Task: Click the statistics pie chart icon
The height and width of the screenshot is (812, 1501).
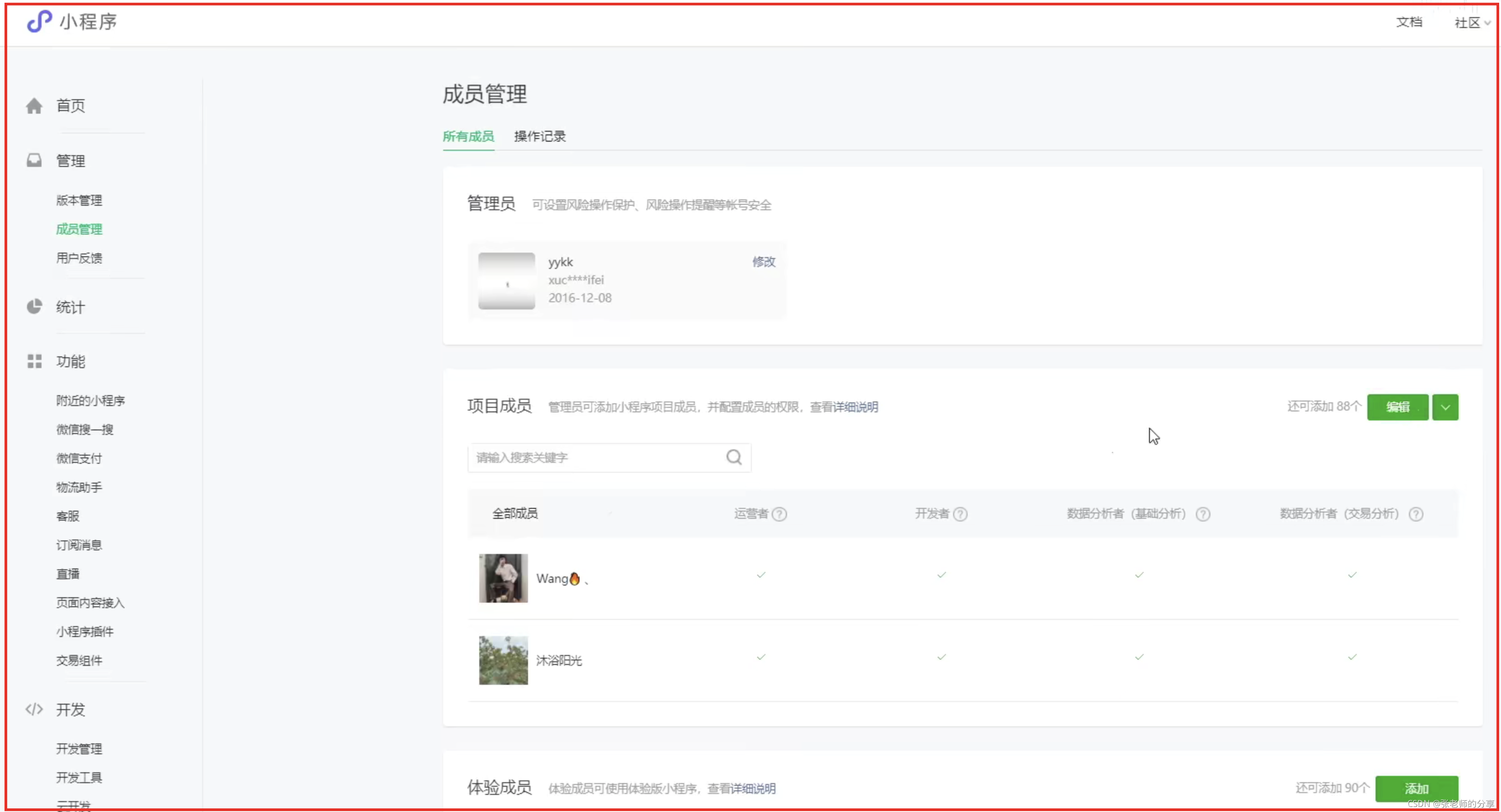Action: [x=34, y=306]
